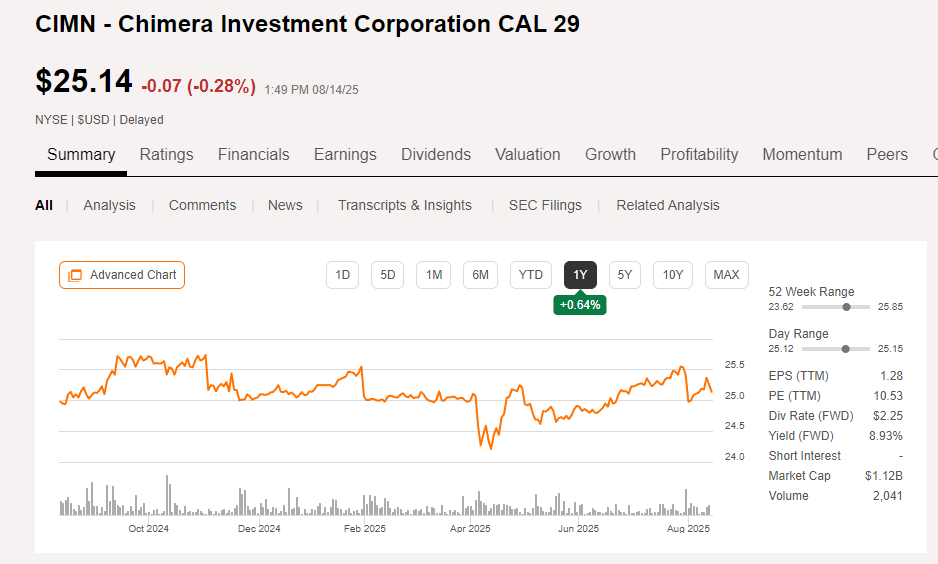938x564 pixels.
Task: Select the 10Y chart range
Action: 673,275
